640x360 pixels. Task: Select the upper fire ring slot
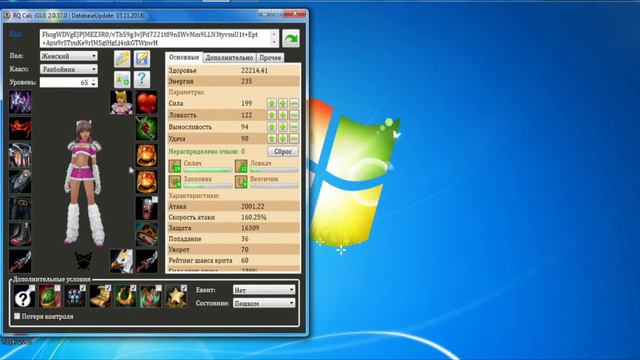coord(147,155)
